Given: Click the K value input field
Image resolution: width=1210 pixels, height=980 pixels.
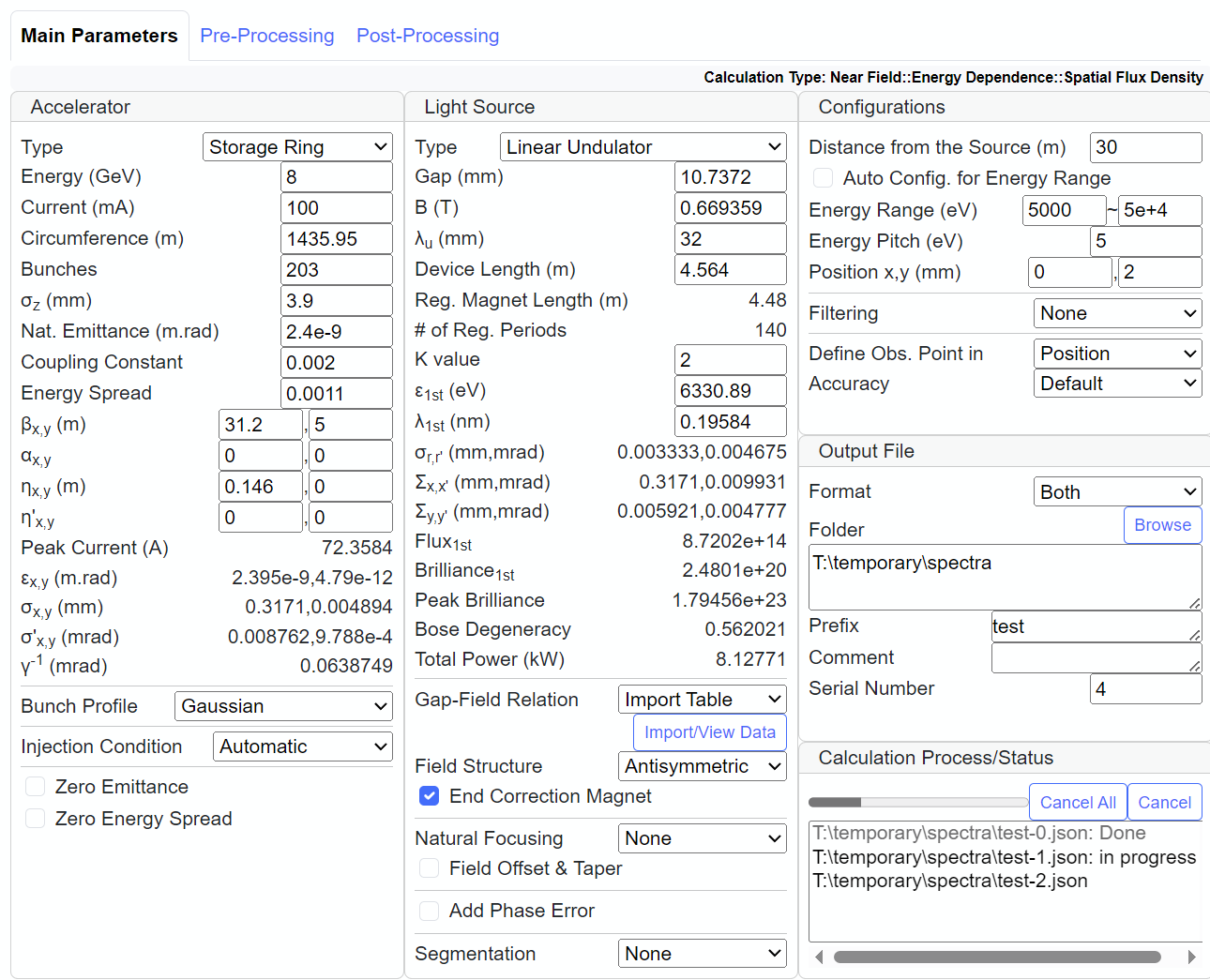Looking at the screenshot, I should [x=731, y=360].
